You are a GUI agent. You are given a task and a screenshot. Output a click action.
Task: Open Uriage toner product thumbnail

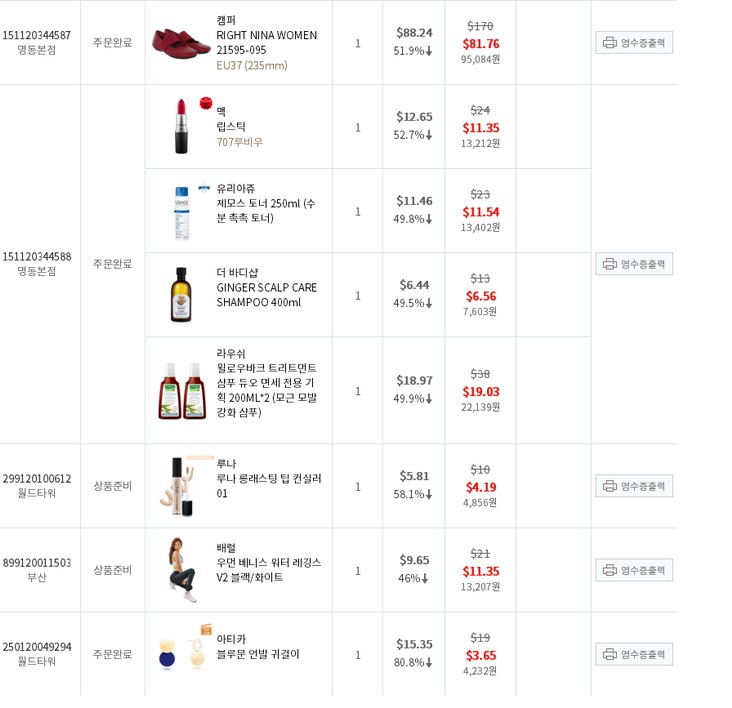coord(181,211)
